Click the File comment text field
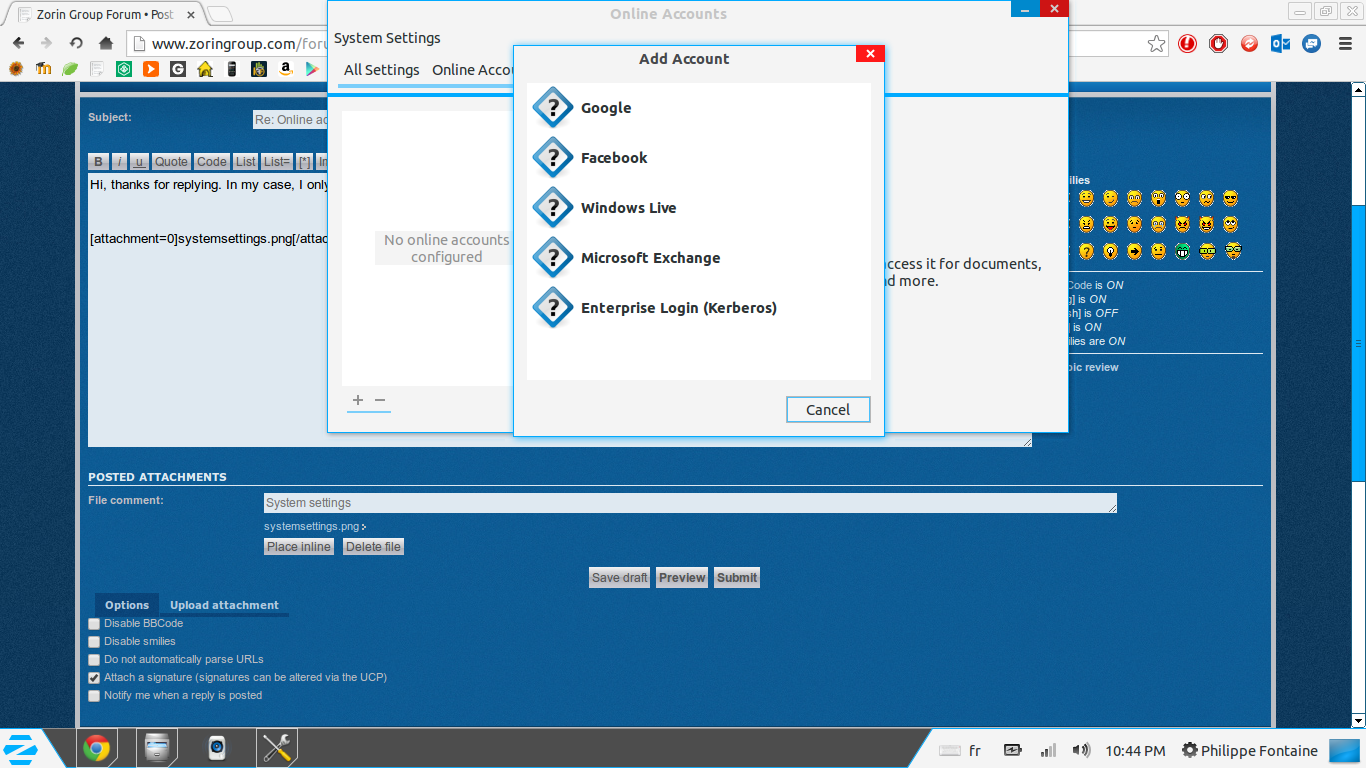This screenshot has height=768, width=1366. tap(689, 503)
